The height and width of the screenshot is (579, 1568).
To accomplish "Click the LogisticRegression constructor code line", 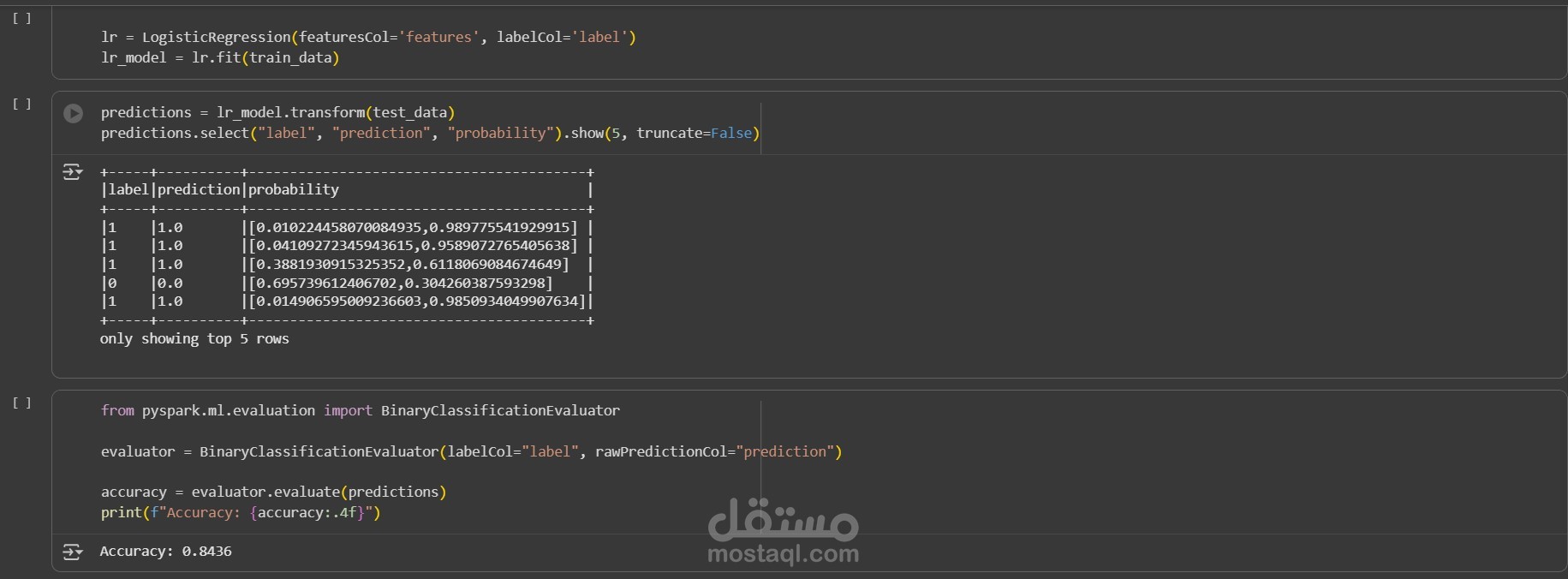I will click(368, 37).
